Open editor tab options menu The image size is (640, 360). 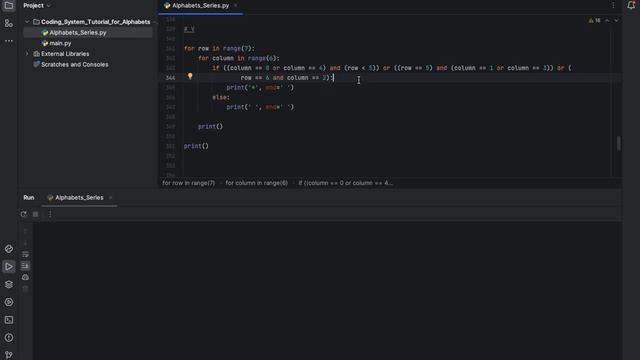[613, 5]
